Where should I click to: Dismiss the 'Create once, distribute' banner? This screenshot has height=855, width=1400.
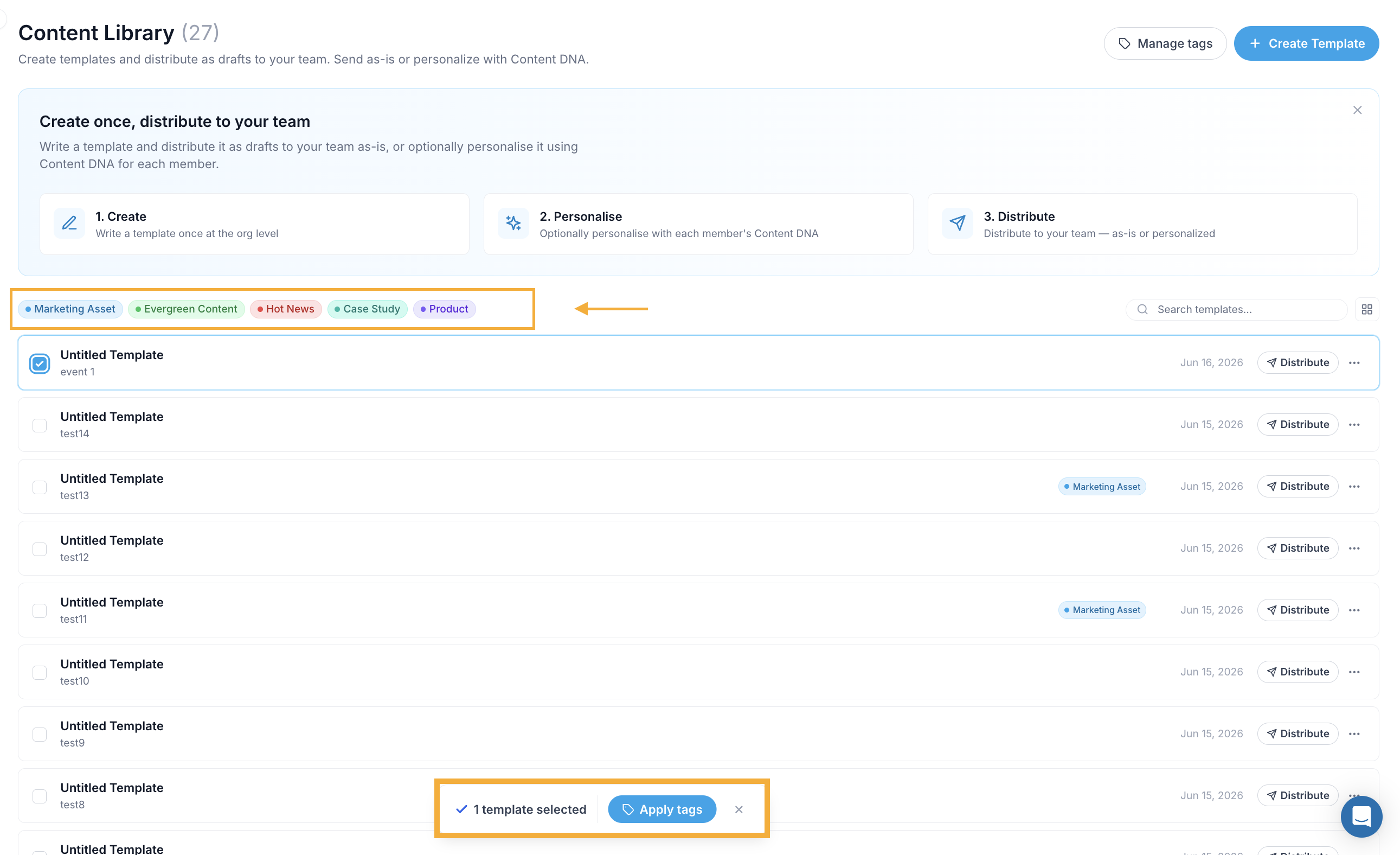[1357, 110]
